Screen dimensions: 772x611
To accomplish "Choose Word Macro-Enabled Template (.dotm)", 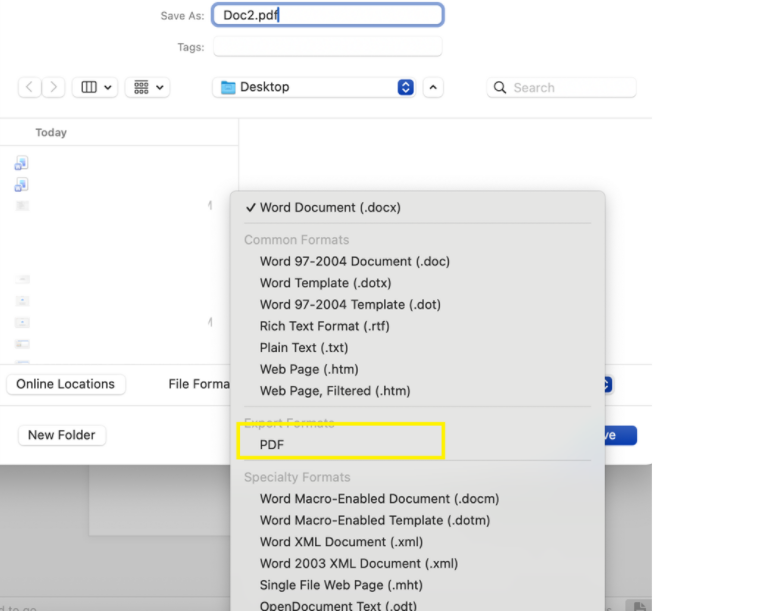I will coord(418,521).
